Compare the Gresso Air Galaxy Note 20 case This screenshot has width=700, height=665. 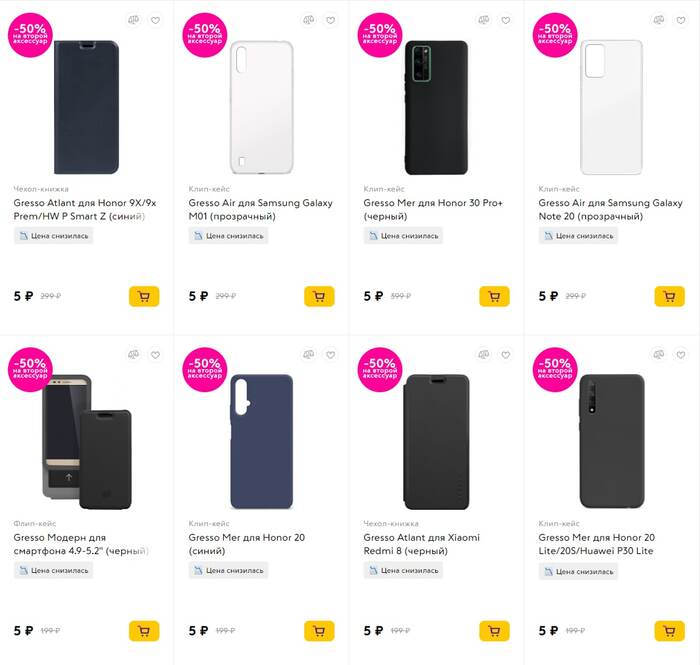tap(659, 20)
